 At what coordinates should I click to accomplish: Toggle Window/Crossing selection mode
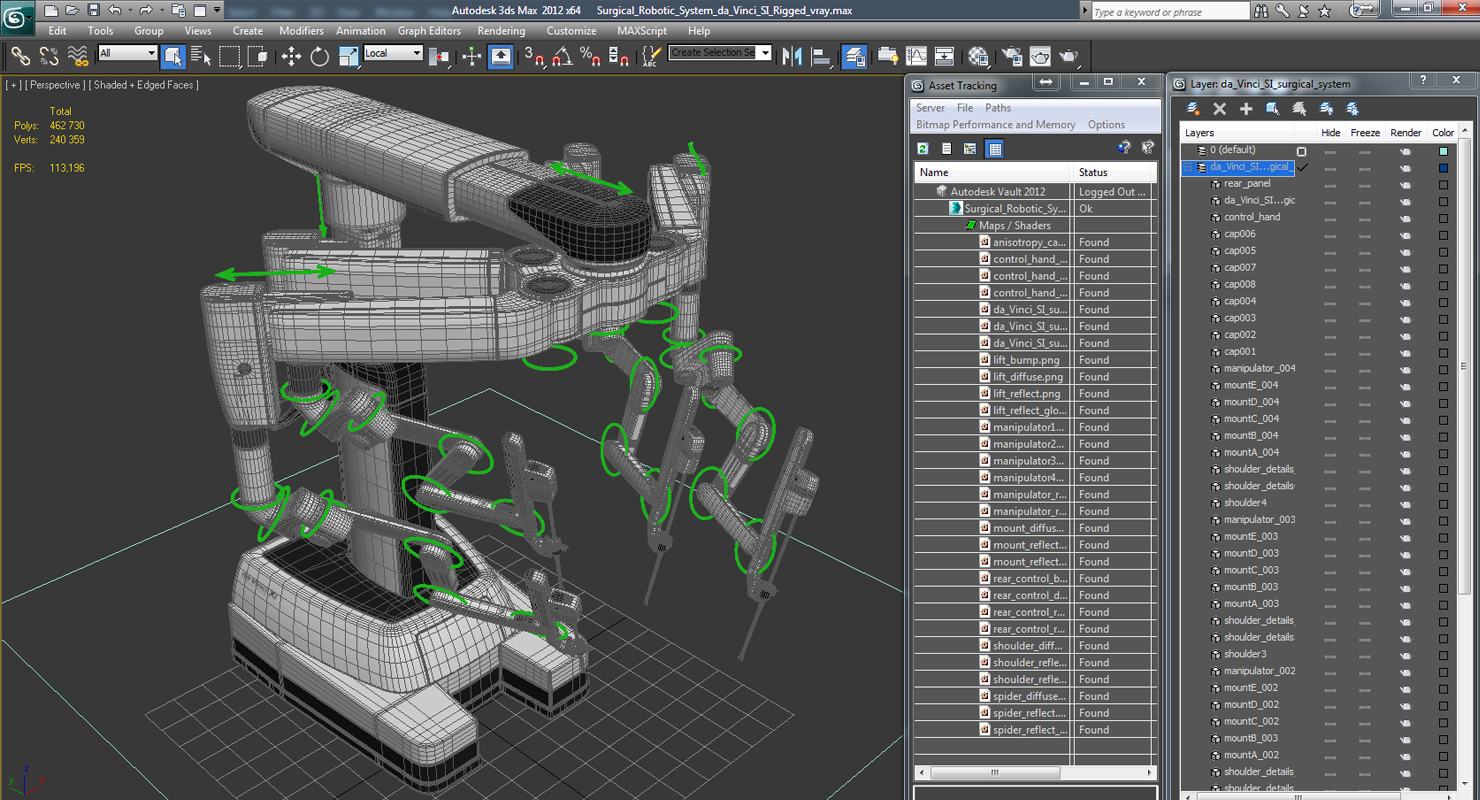pyautogui.click(x=258, y=56)
